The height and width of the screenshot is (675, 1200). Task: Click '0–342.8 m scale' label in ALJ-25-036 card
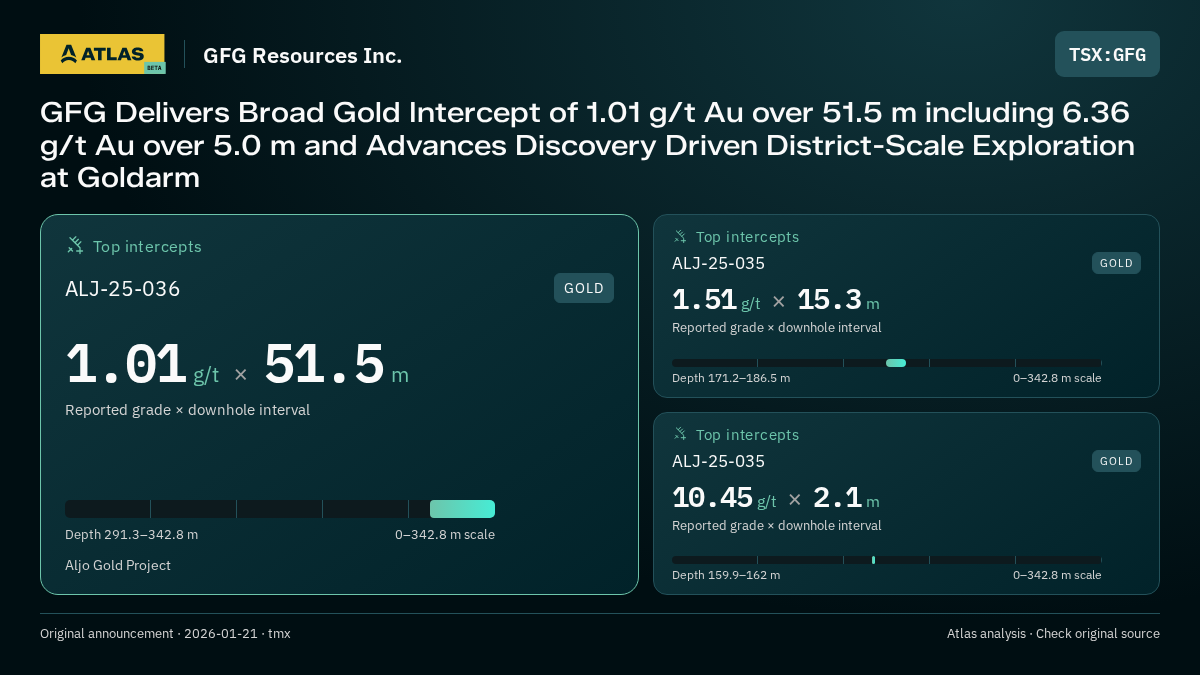445,534
